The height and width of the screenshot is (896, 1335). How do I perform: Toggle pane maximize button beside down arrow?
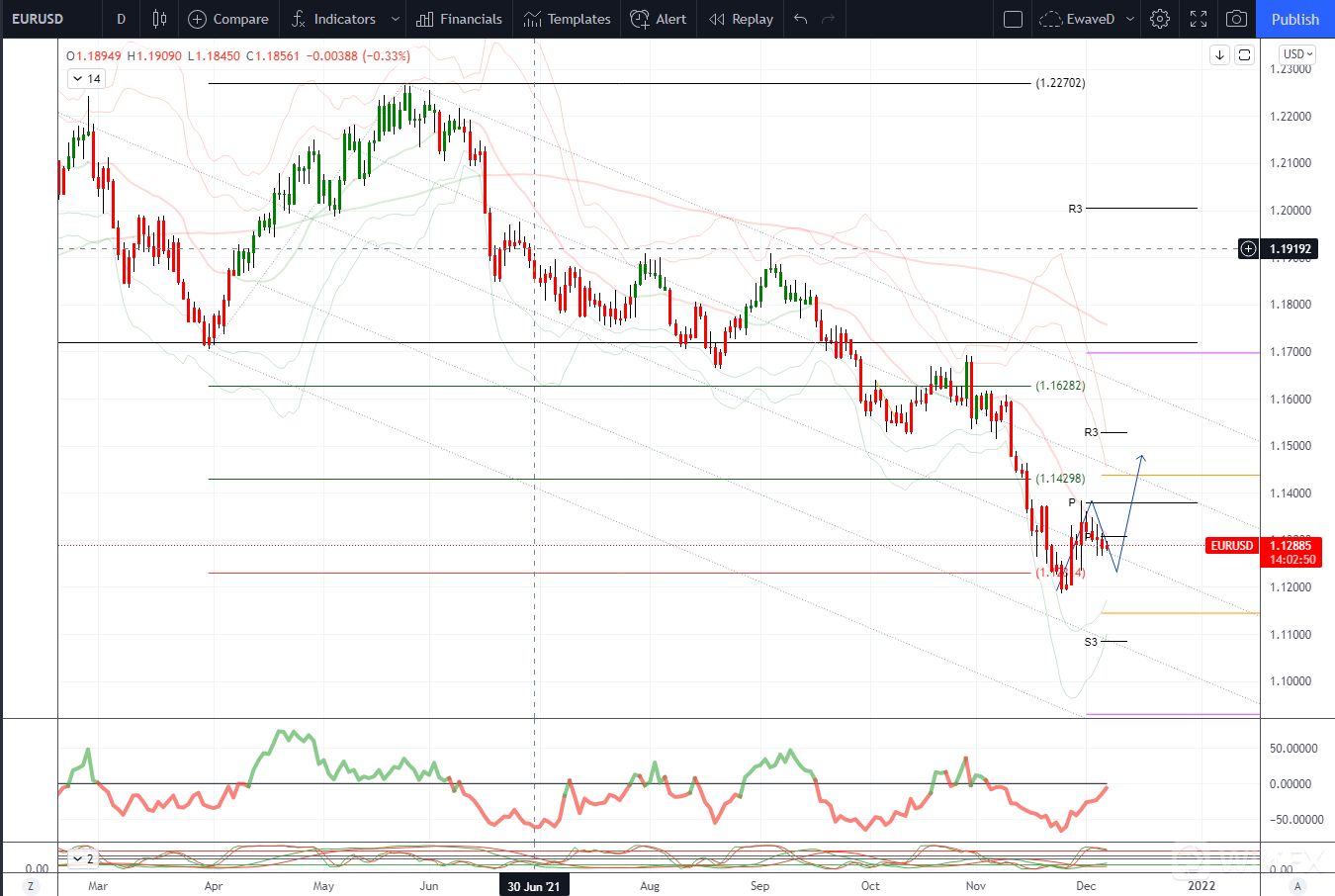pyautogui.click(x=1245, y=55)
